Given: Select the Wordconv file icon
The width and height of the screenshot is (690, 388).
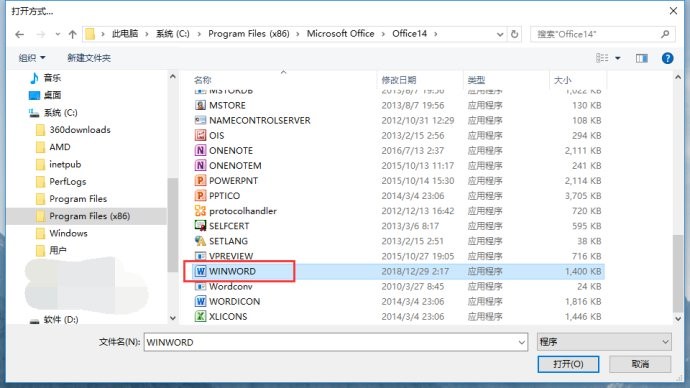Looking at the screenshot, I should pyautogui.click(x=200, y=286).
